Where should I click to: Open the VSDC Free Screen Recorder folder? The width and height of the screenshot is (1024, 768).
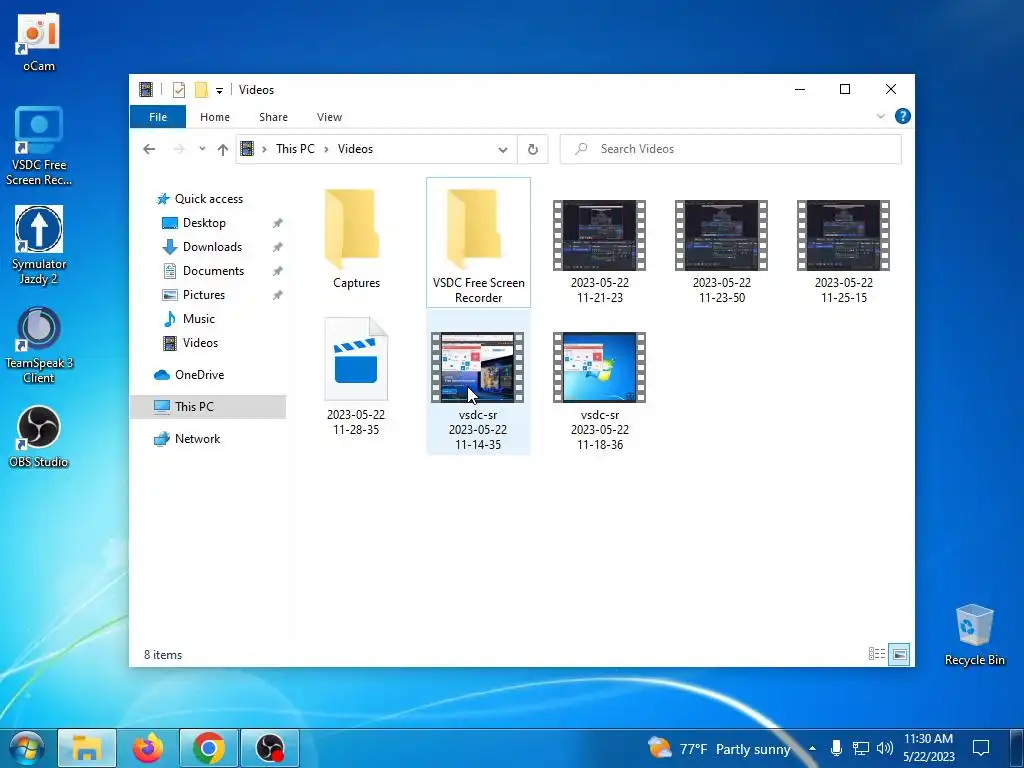coord(478,242)
